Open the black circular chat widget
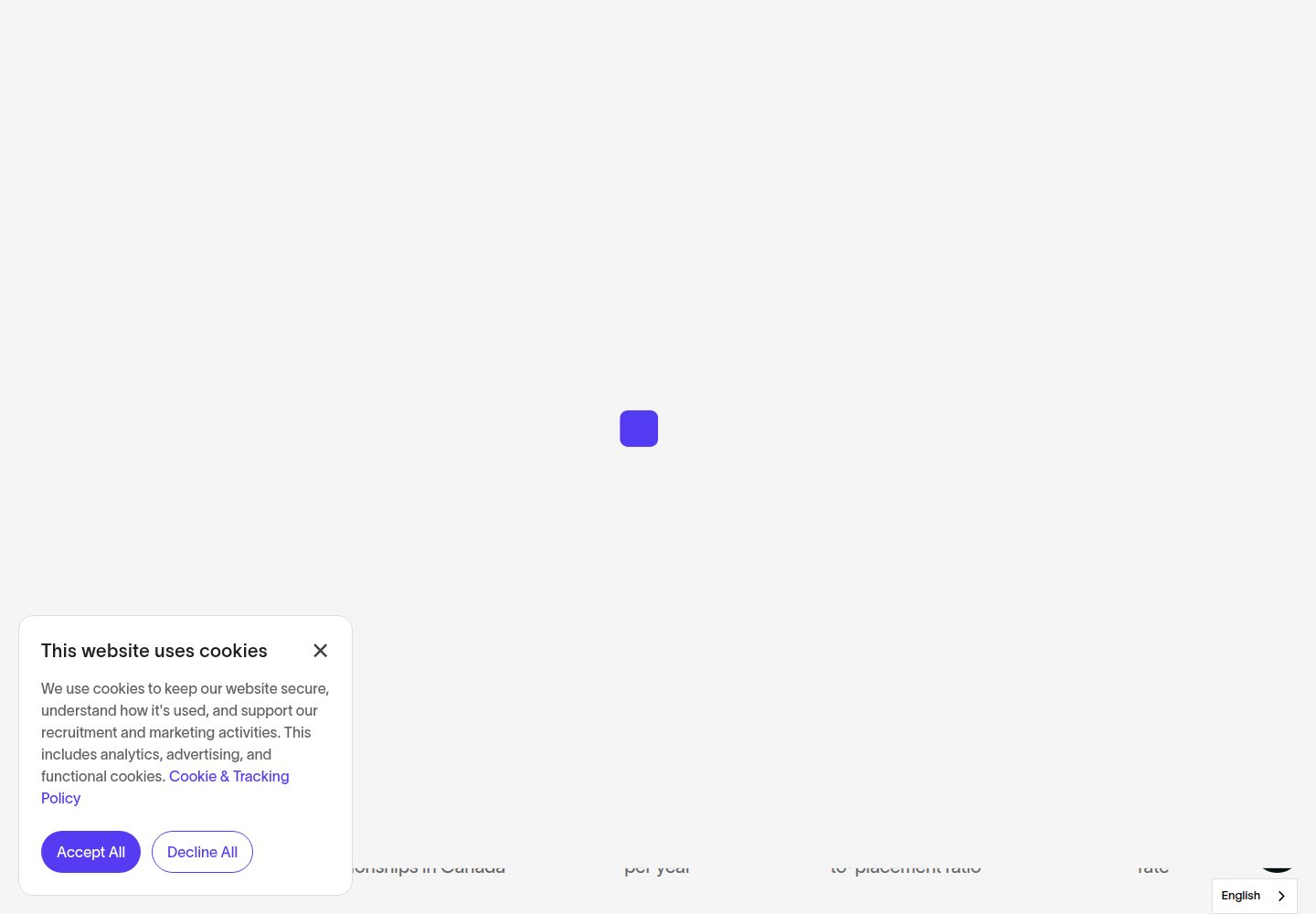Viewport: 1316px width, 914px height. [x=1277, y=865]
